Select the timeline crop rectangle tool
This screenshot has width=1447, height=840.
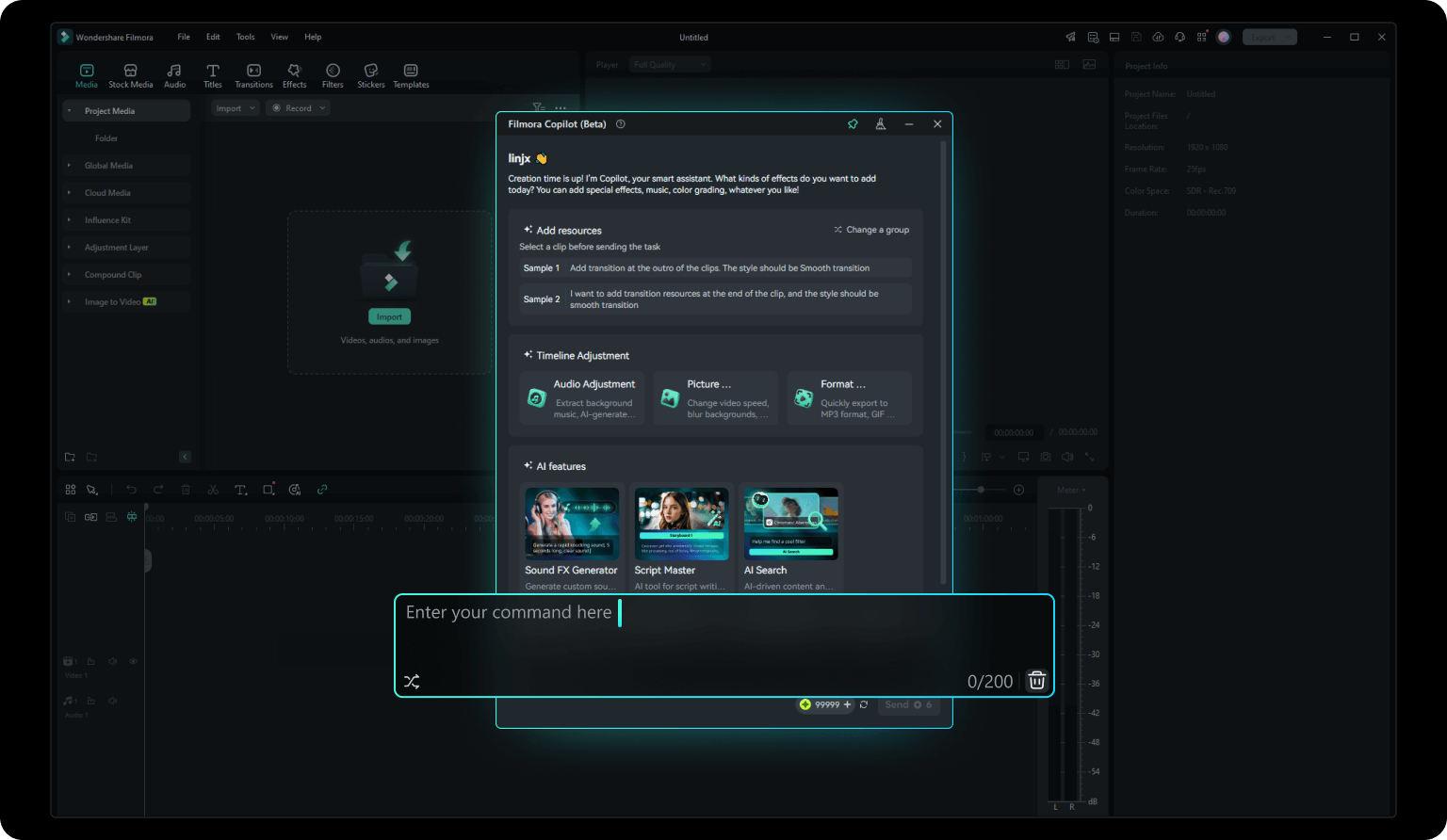click(268, 490)
